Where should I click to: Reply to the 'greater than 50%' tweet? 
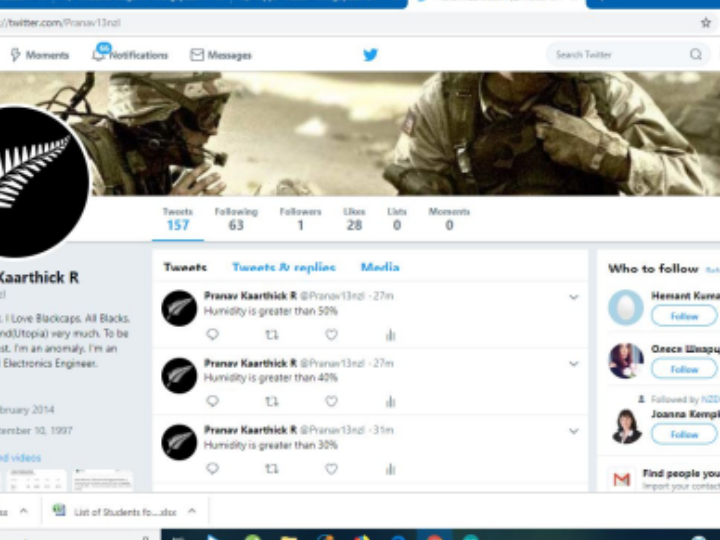[x=212, y=335]
